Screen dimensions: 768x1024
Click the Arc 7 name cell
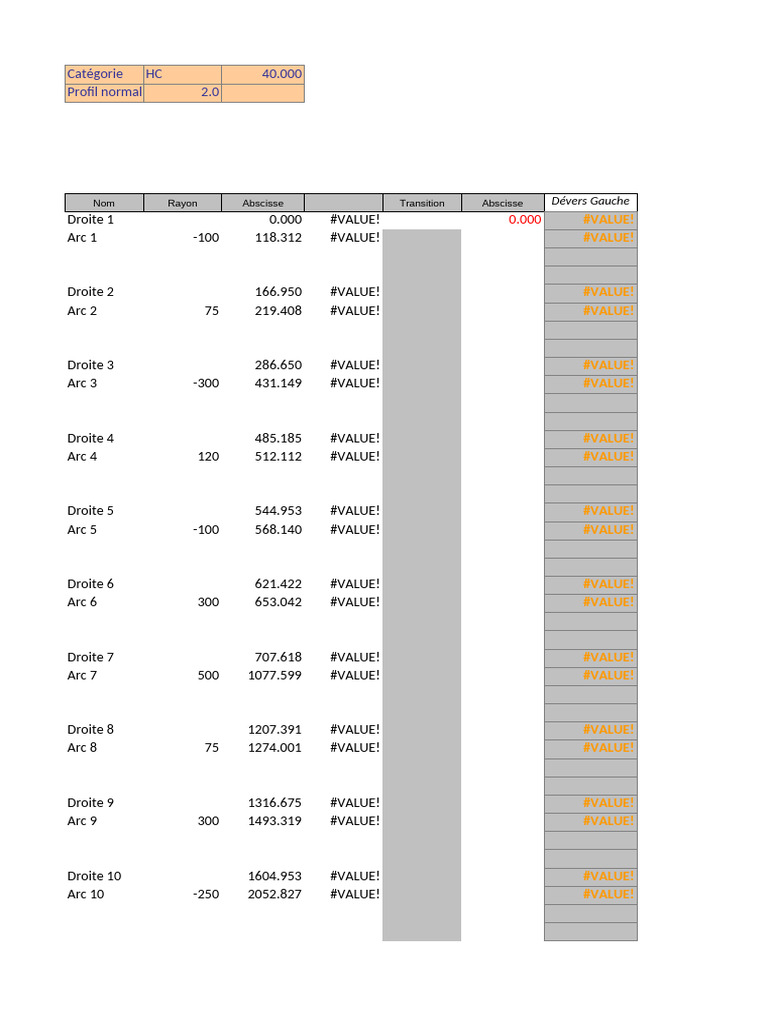tap(82, 675)
